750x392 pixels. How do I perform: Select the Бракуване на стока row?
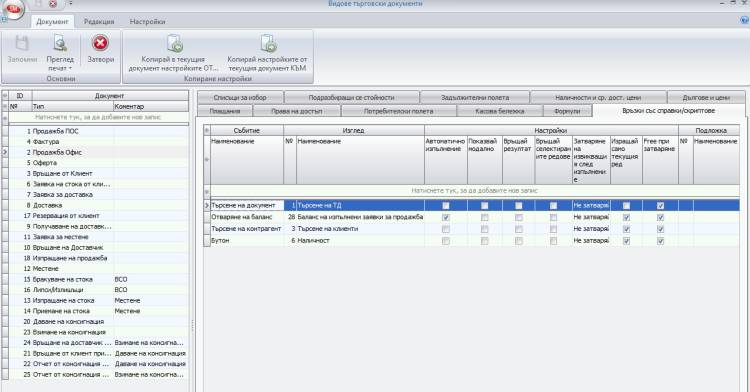pyautogui.click(x=98, y=279)
